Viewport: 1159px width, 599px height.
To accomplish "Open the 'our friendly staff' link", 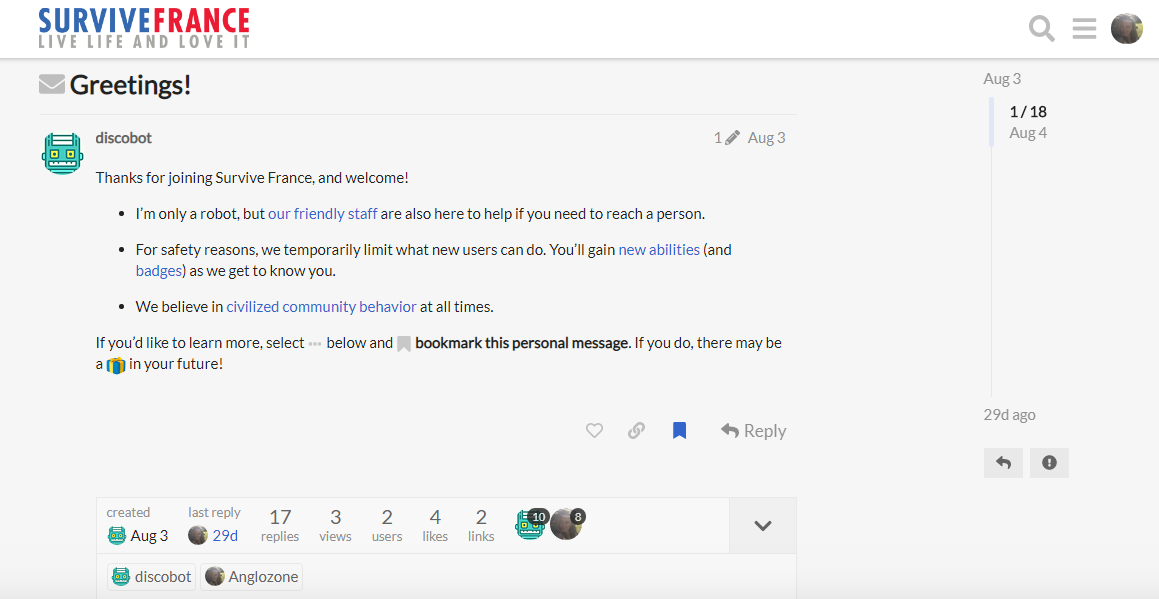I will click(323, 214).
